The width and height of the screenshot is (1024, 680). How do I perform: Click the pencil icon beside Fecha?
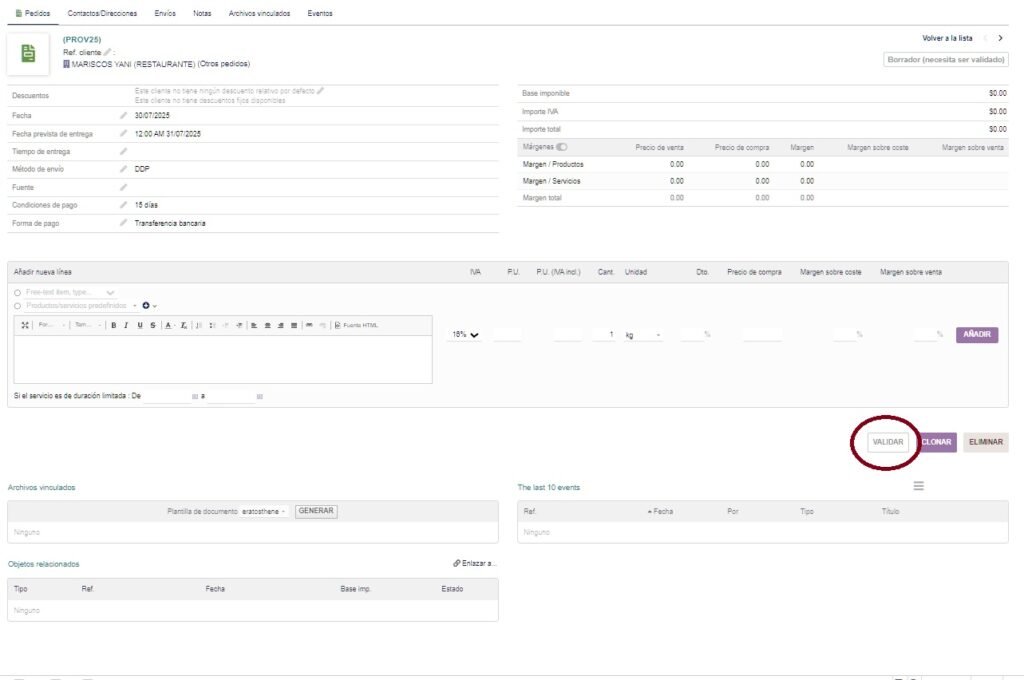[x=124, y=115]
